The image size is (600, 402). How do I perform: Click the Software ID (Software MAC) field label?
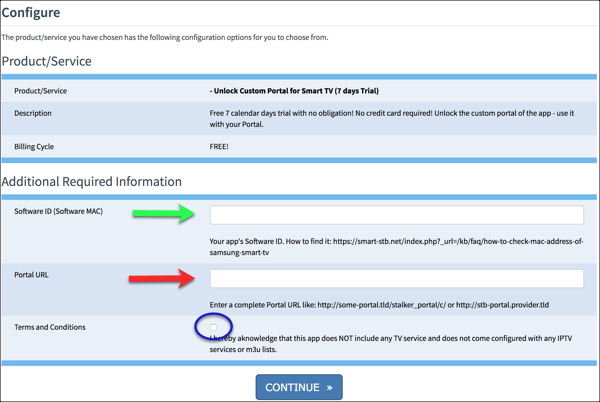tap(58, 211)
